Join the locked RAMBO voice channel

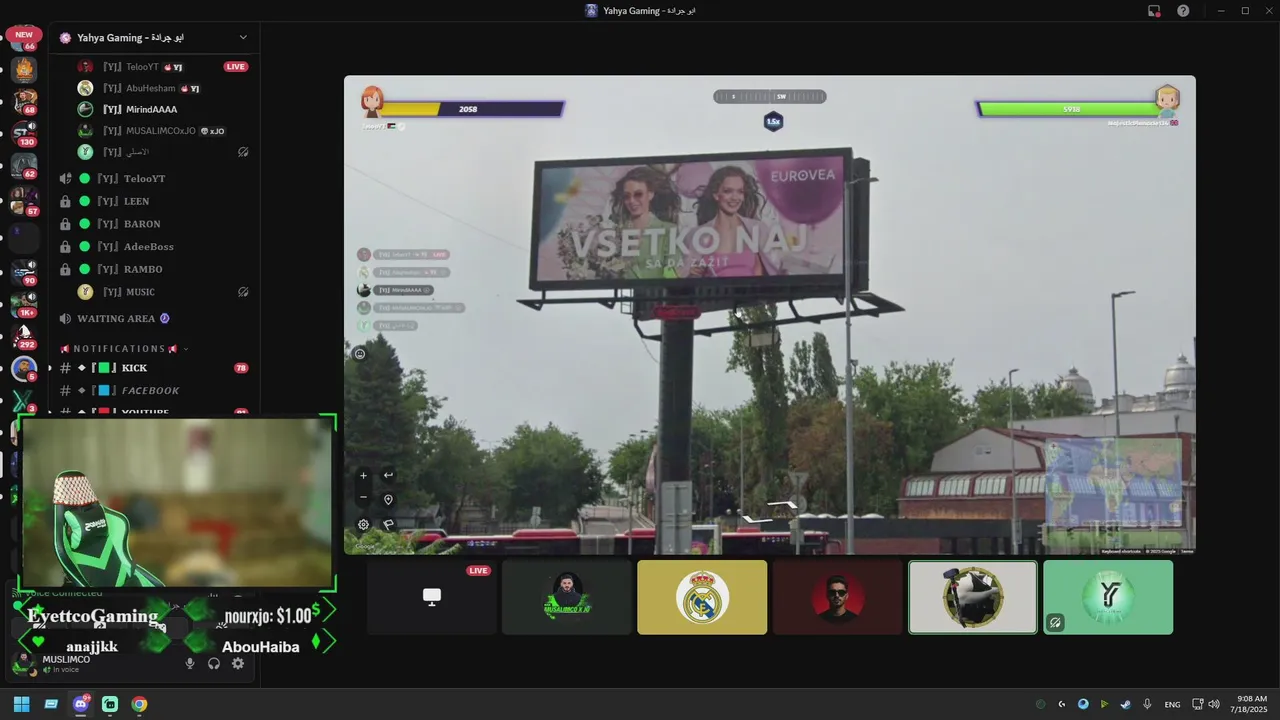point(153,269)
